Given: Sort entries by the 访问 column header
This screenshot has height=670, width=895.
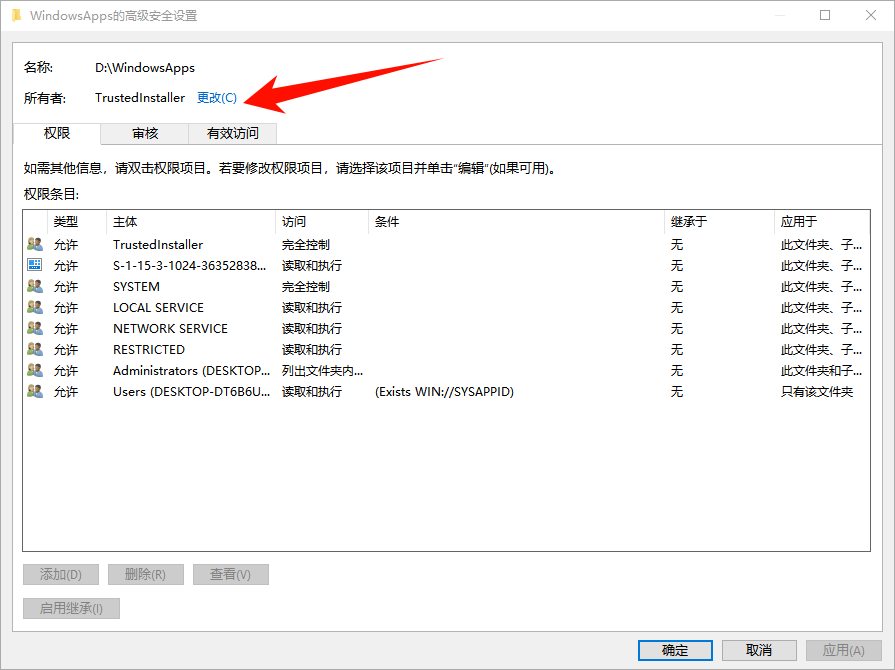Looking at the screenshot, I should [322, 222].
